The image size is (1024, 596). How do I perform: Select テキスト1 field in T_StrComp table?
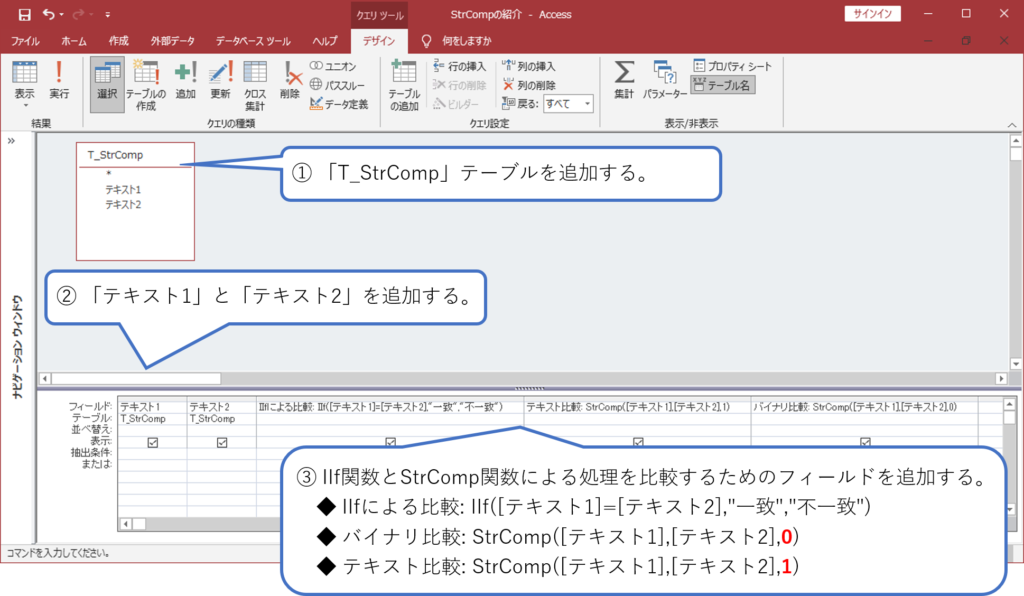tap(123, 189)
